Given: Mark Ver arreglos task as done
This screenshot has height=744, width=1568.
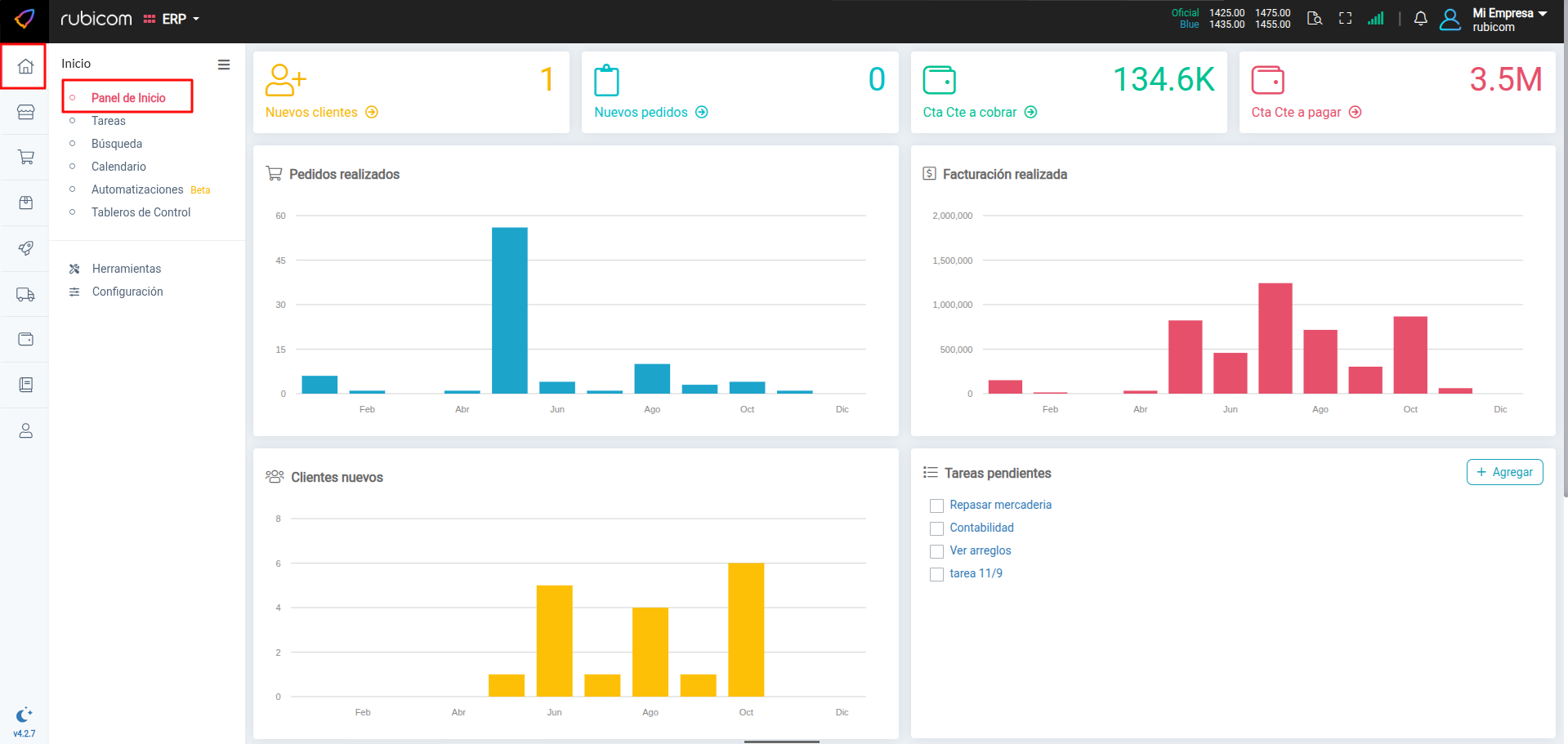Looking at the screenshot, I should 936,551.
